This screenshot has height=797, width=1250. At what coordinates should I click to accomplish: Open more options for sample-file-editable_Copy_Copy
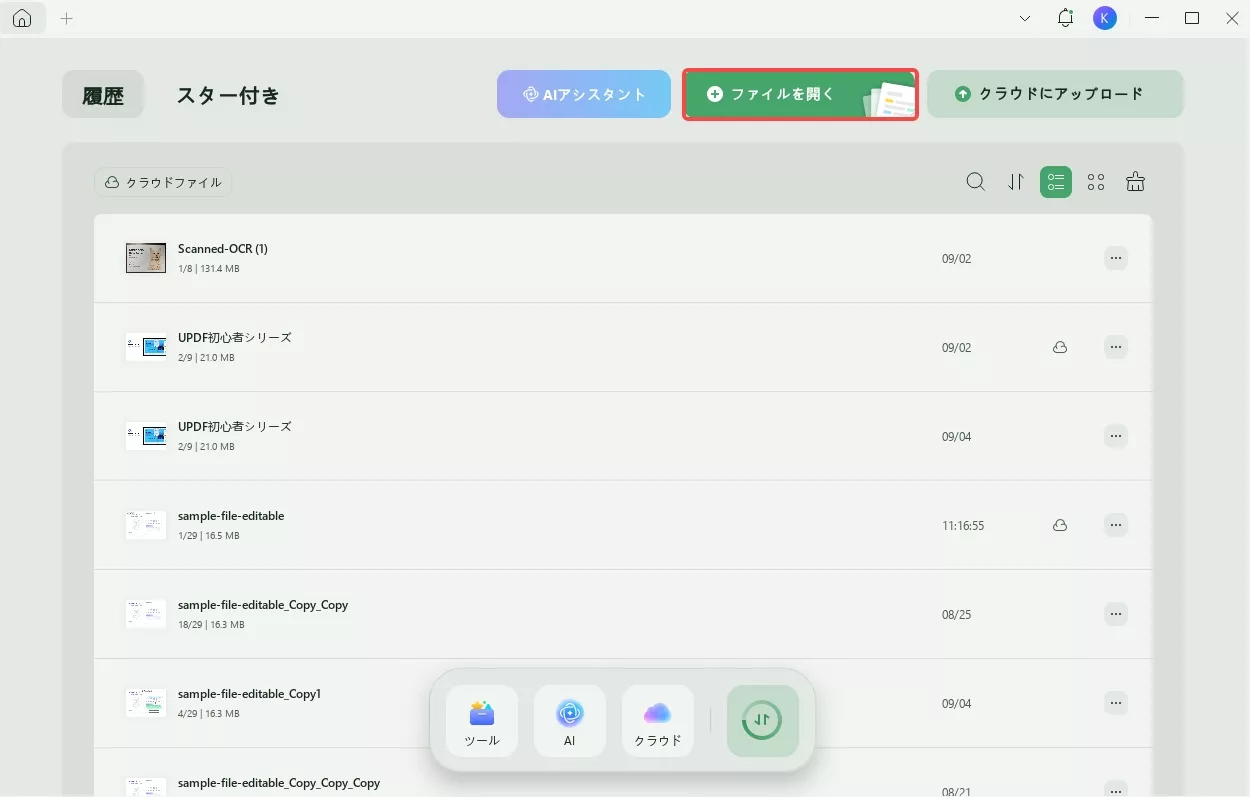(x=1116, y=614)
